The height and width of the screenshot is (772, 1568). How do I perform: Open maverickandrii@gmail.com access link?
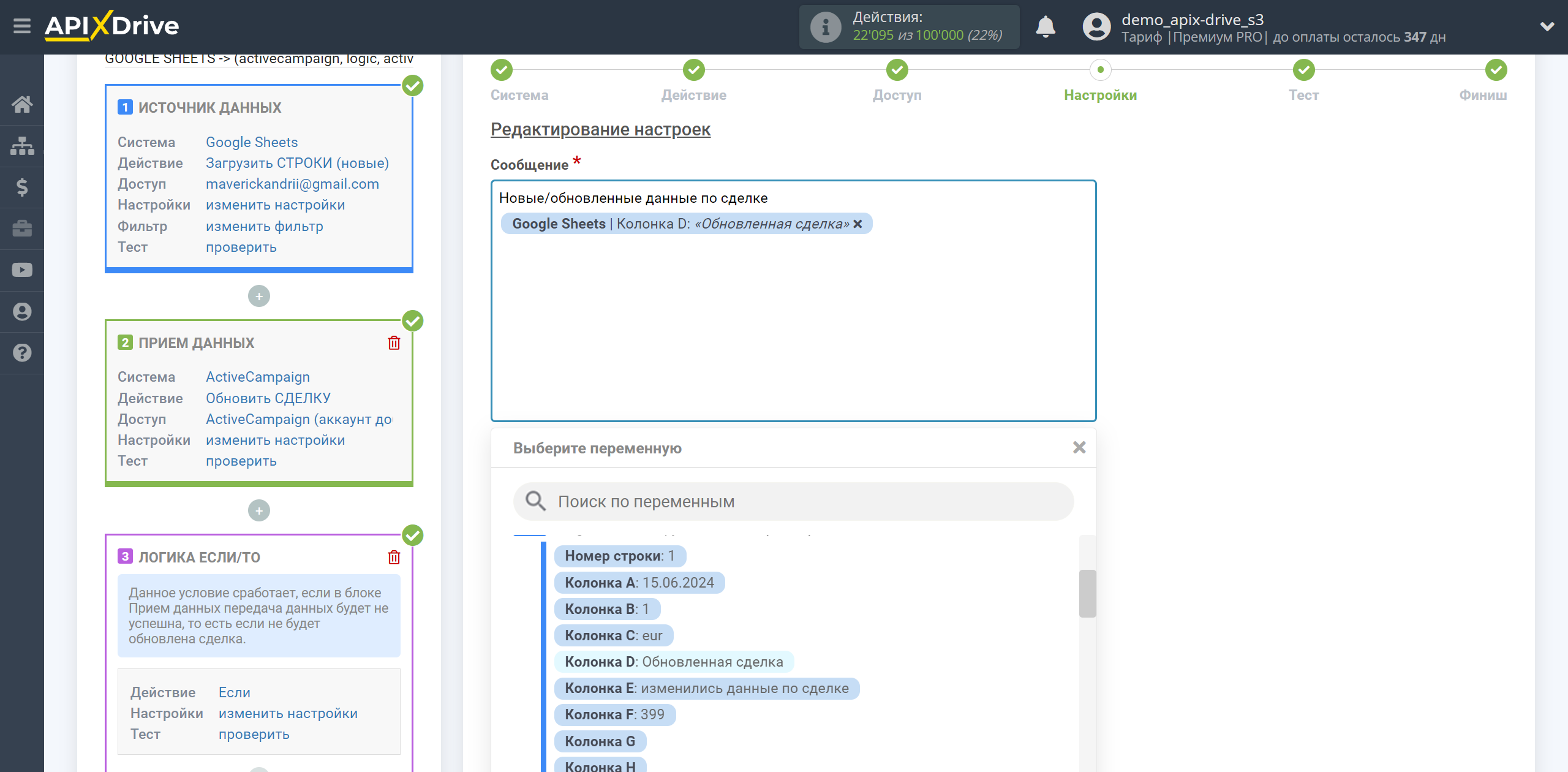pos(292,184)
